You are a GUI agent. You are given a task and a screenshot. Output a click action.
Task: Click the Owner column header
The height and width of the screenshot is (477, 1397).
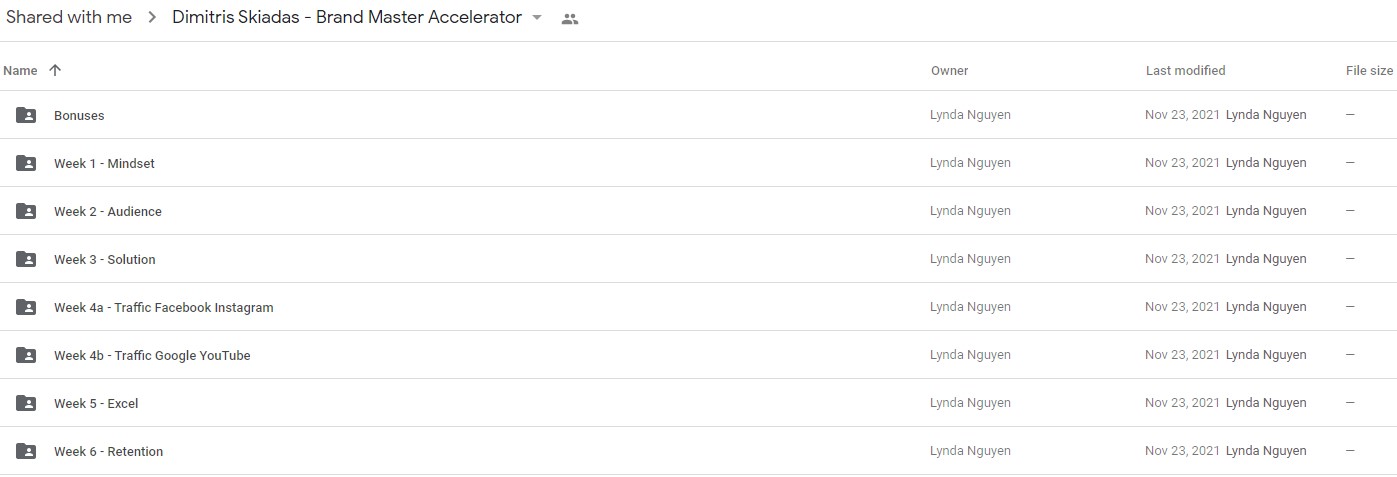click(949, 70)
